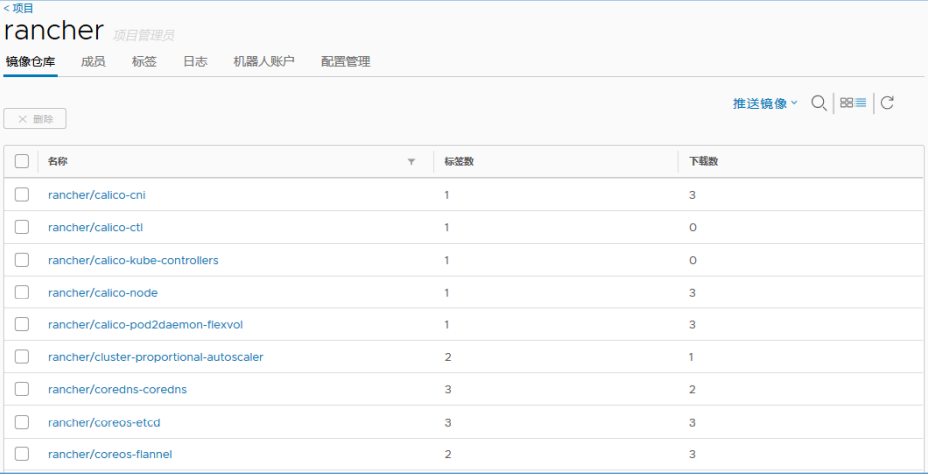Viewport: 928px width, 474px height.
Task: Refresh the repository list
Action: [887, 103]
